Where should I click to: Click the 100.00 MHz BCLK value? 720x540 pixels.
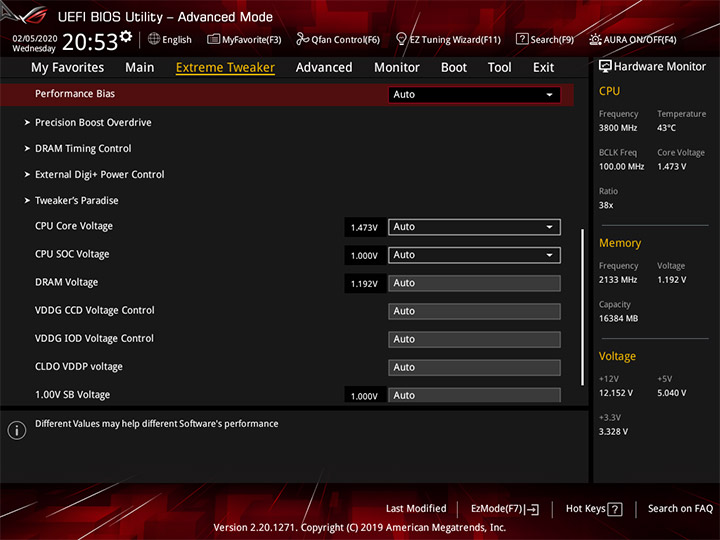621,167
